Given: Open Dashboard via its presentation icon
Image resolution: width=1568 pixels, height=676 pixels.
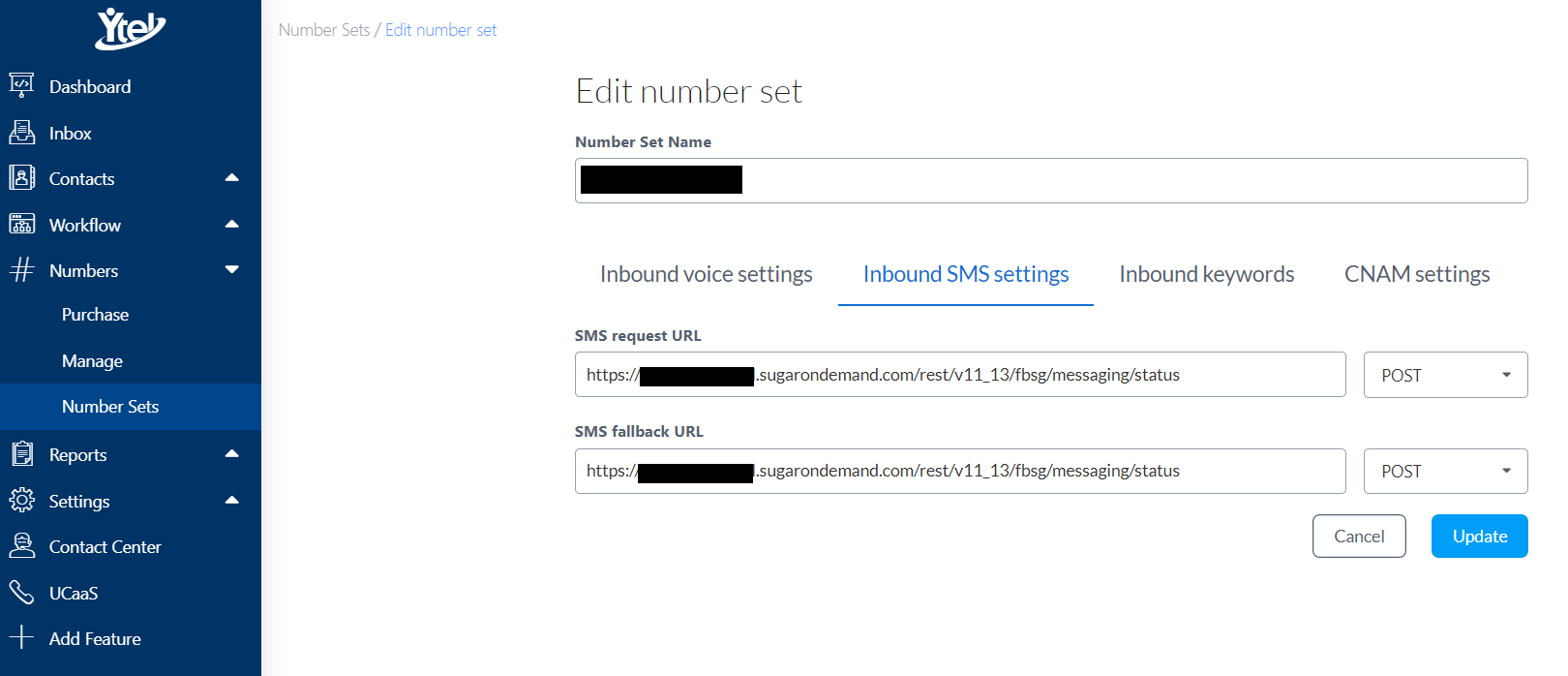Looking at the screenshot, I should [x=21, y=86].
